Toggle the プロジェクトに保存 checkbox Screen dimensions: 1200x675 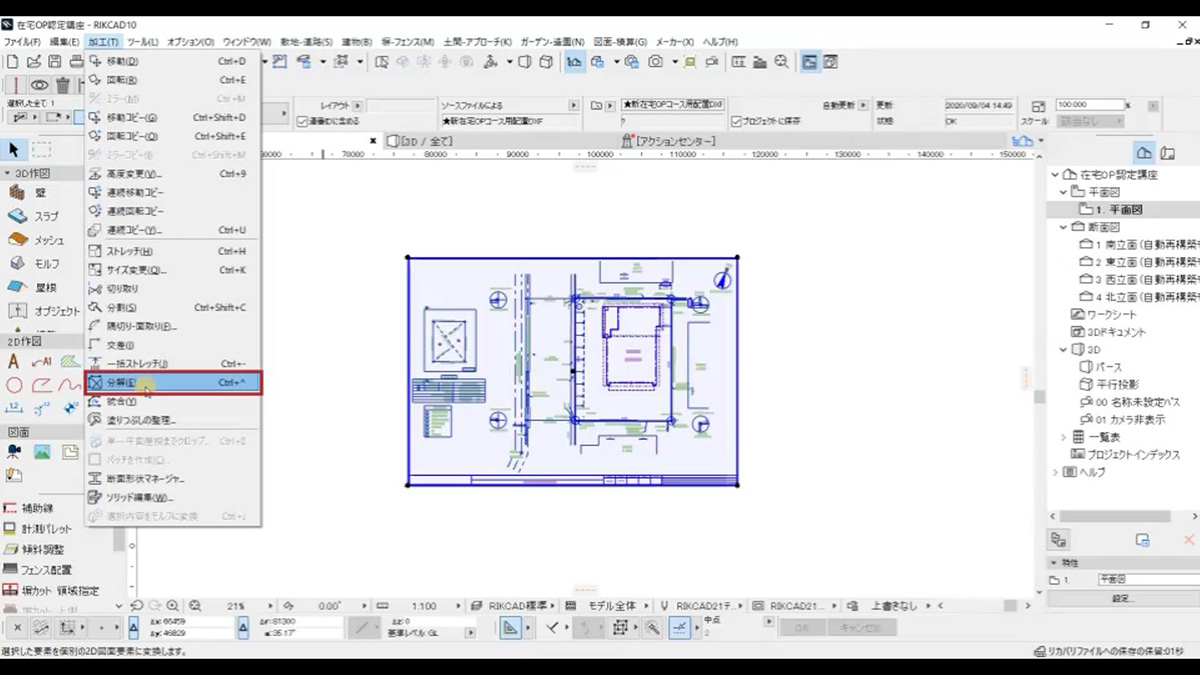737,121
